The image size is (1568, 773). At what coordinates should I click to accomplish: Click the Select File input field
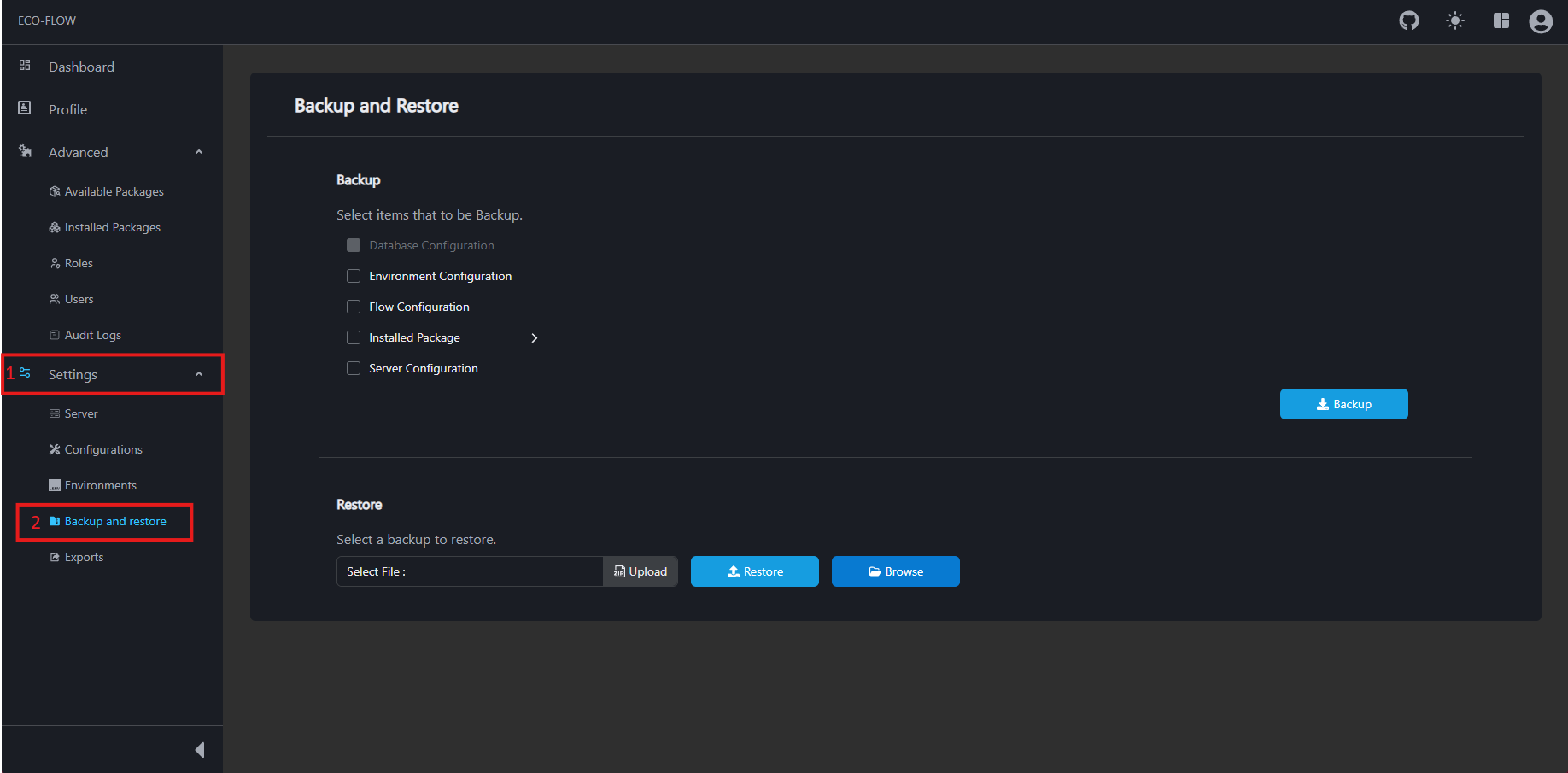pos(470,571)
